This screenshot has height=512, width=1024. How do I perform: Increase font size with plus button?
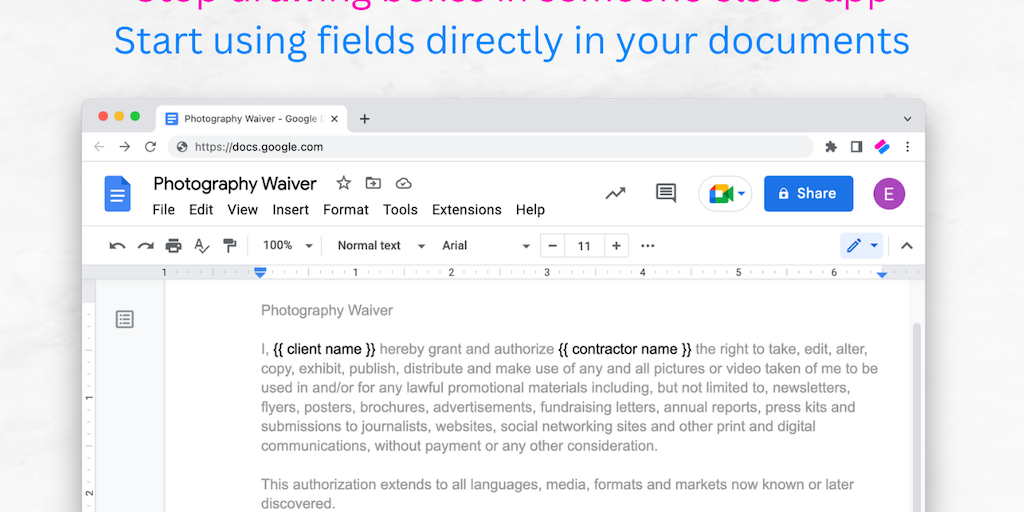[616, 246]
